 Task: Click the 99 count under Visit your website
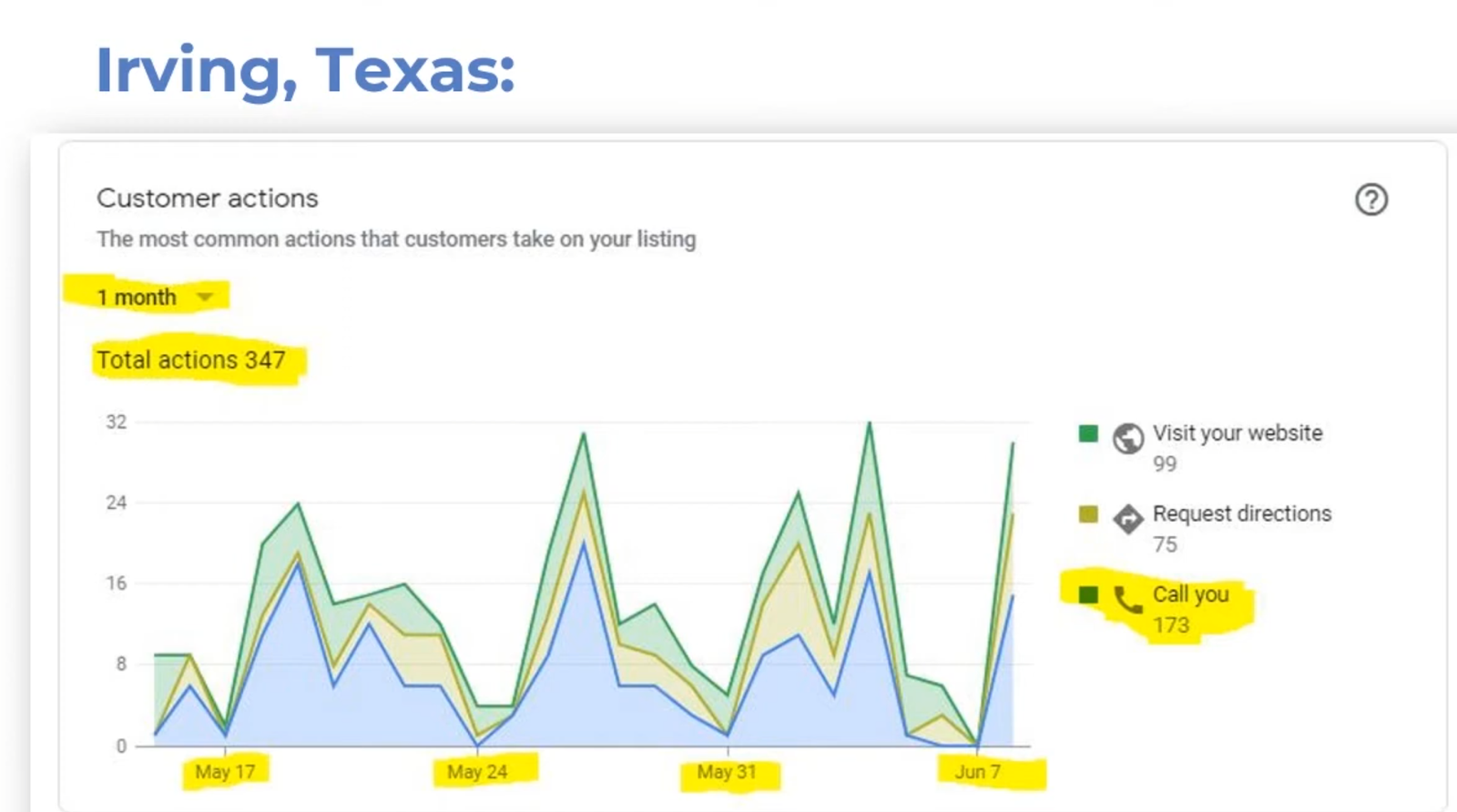[x=1165, y=464]
